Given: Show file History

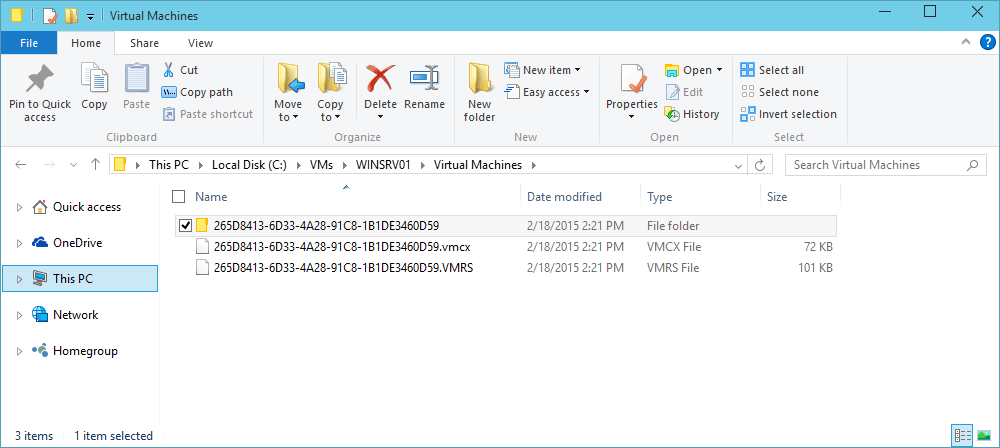Looking at the screenshot, I should (x=692, y=114).
